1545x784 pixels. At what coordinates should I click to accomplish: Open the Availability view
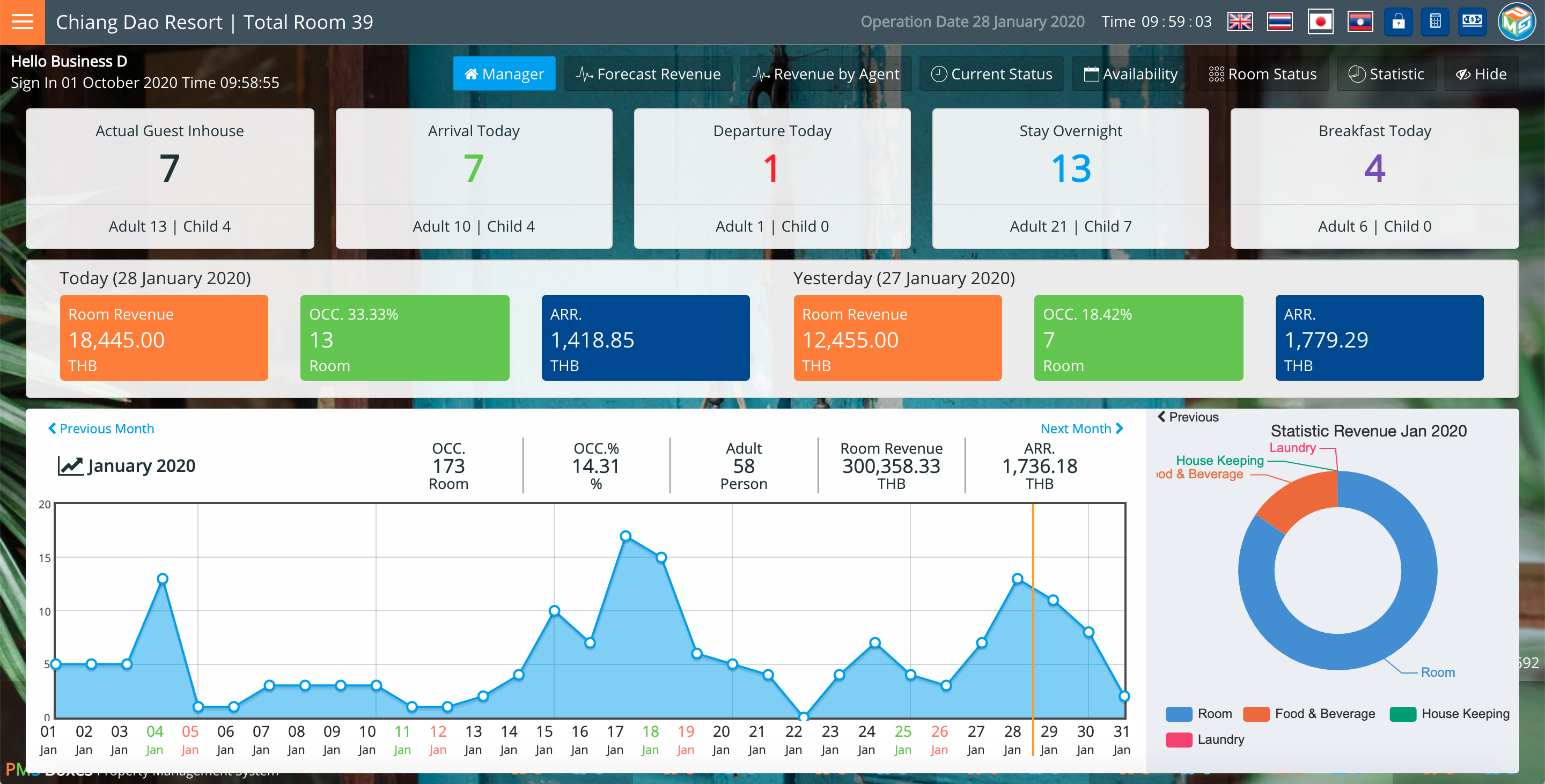(1130, 73)
